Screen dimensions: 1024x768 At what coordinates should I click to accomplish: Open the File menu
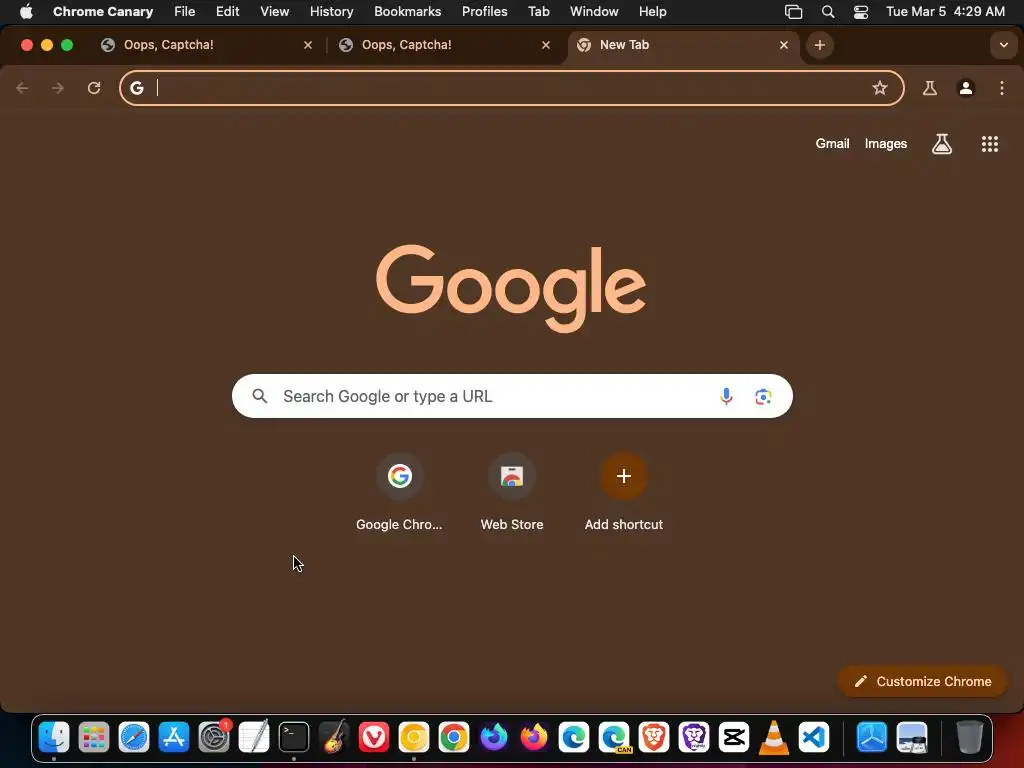point(184,11)
